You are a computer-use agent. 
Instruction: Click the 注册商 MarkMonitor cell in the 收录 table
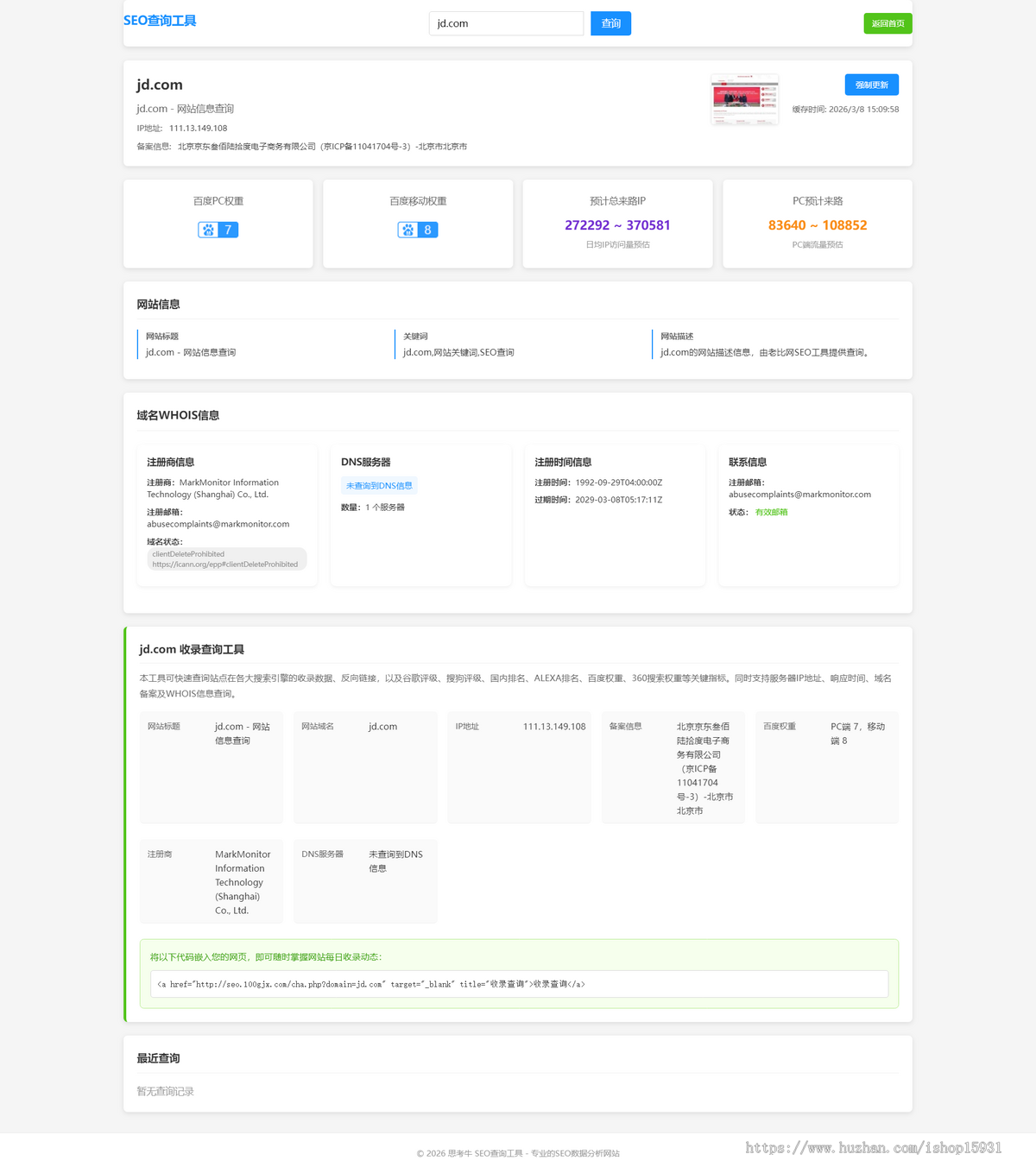(212, 882)
